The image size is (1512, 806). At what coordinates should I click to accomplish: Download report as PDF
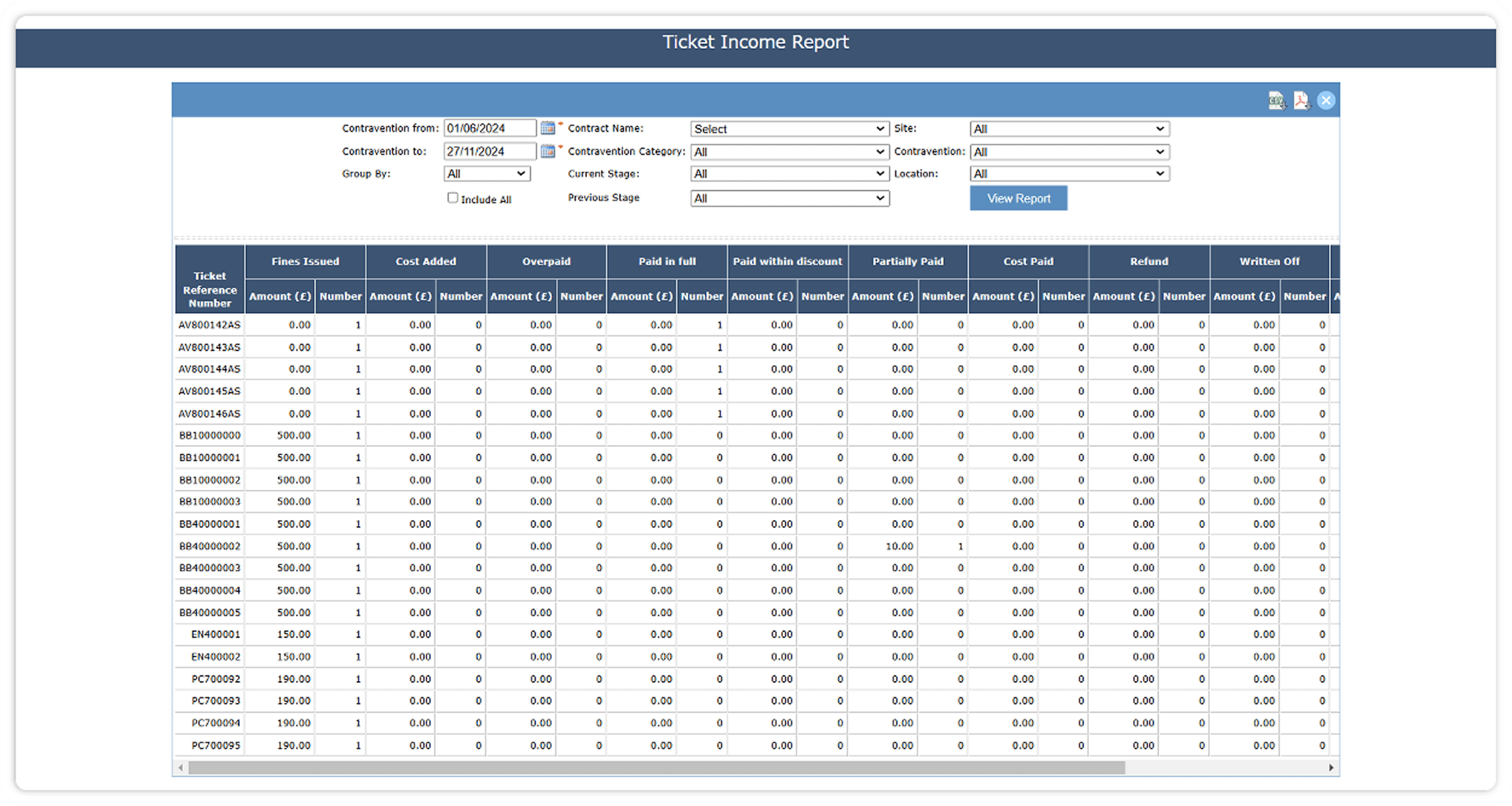1301,100
